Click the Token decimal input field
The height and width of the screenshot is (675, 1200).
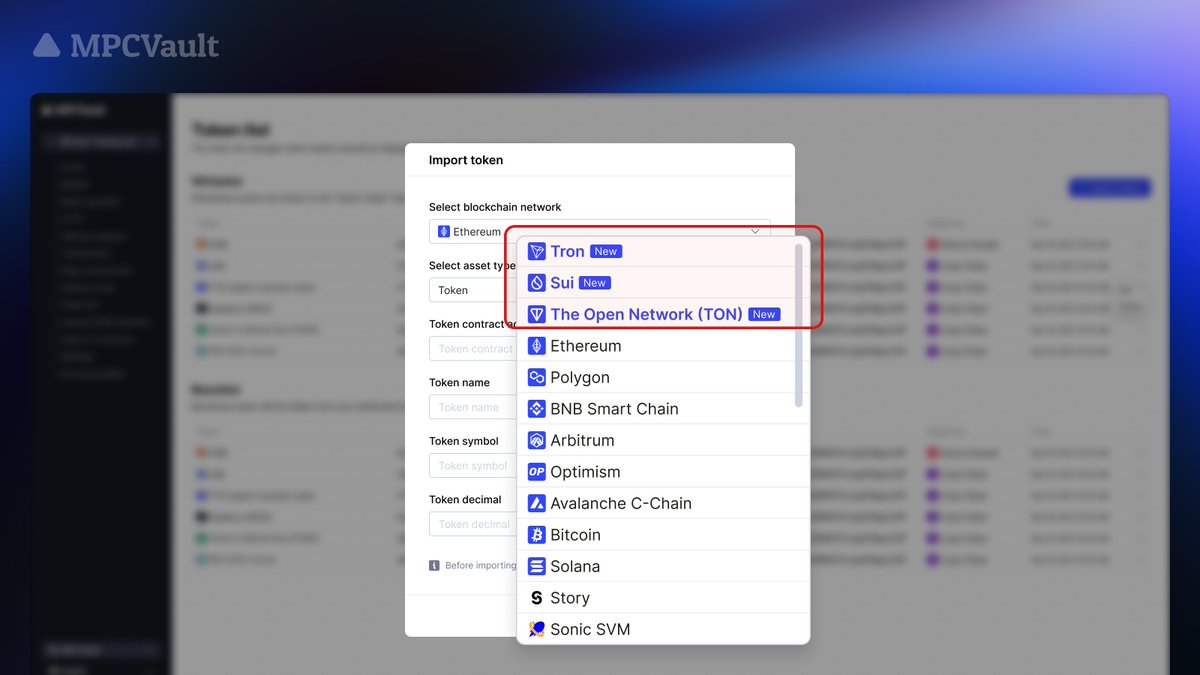(x=473, y=524)
